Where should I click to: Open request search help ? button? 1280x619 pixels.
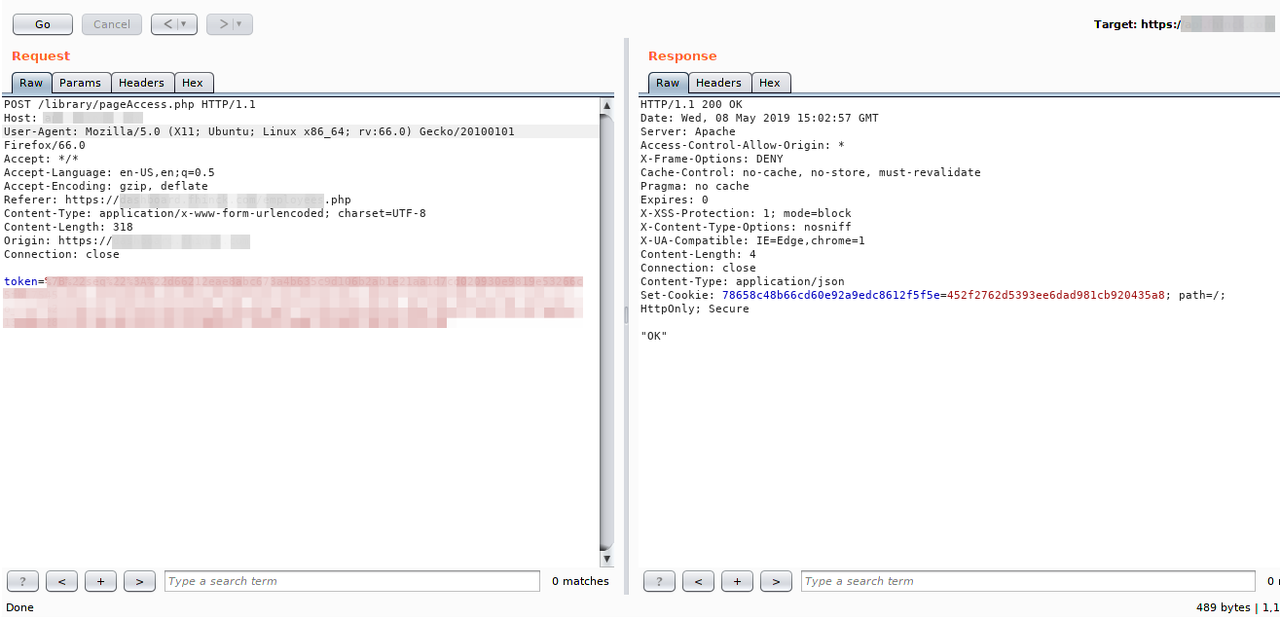pos(23,581)
